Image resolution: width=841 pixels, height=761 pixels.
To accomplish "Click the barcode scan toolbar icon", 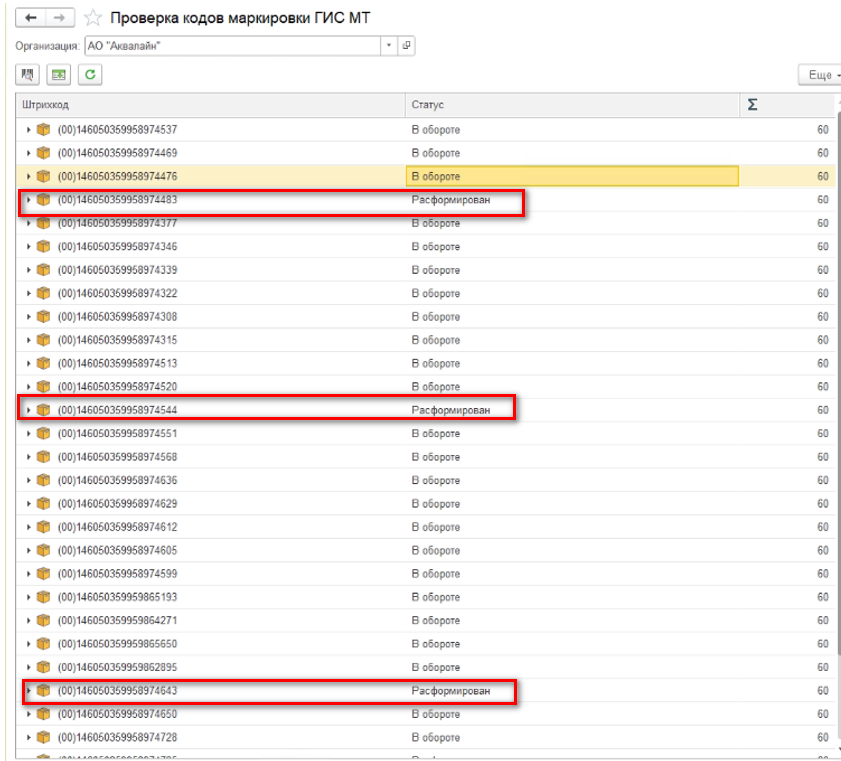I will click(28, 74).
